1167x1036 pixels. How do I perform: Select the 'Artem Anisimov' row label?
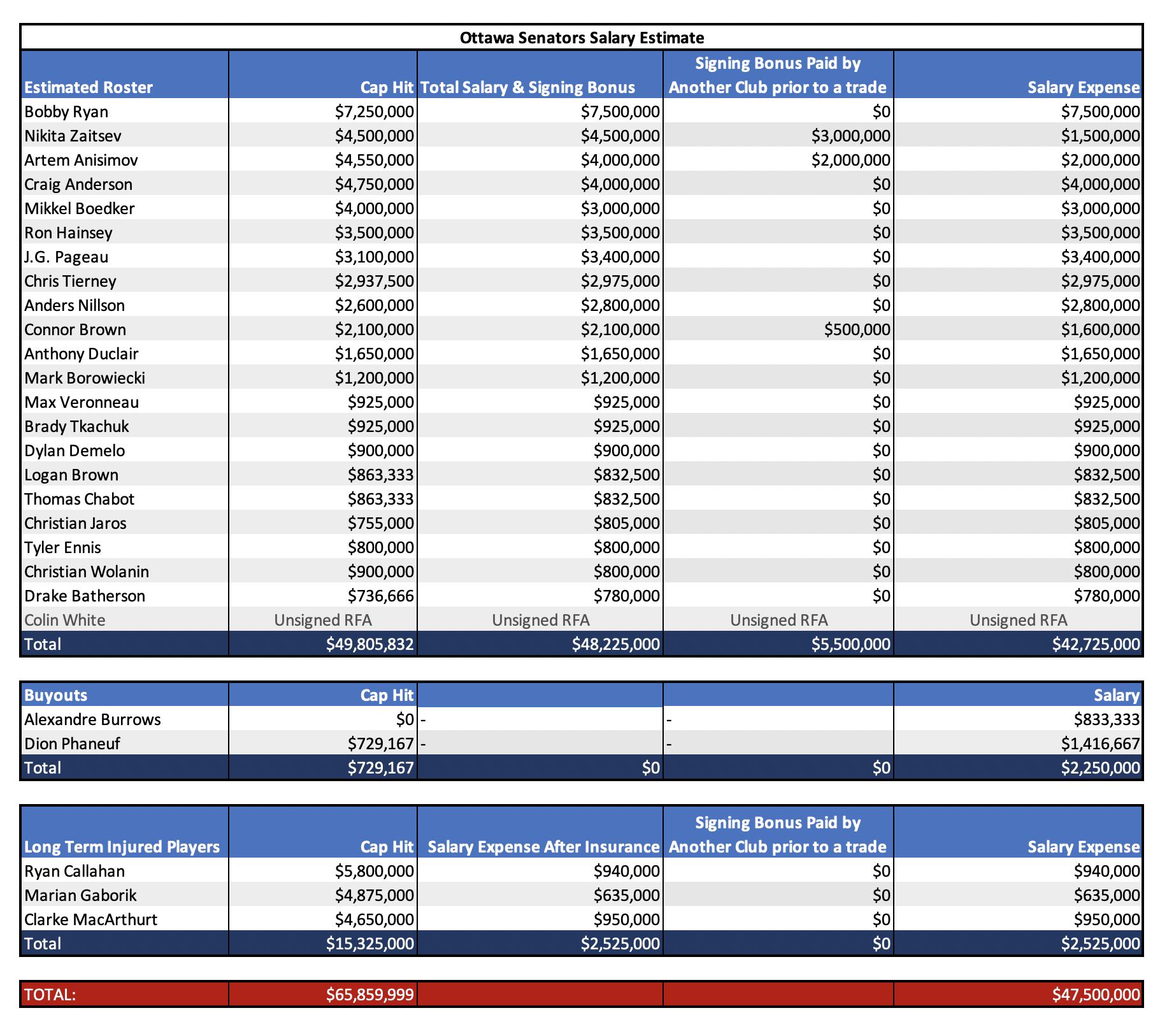click(x=125, y=160)
